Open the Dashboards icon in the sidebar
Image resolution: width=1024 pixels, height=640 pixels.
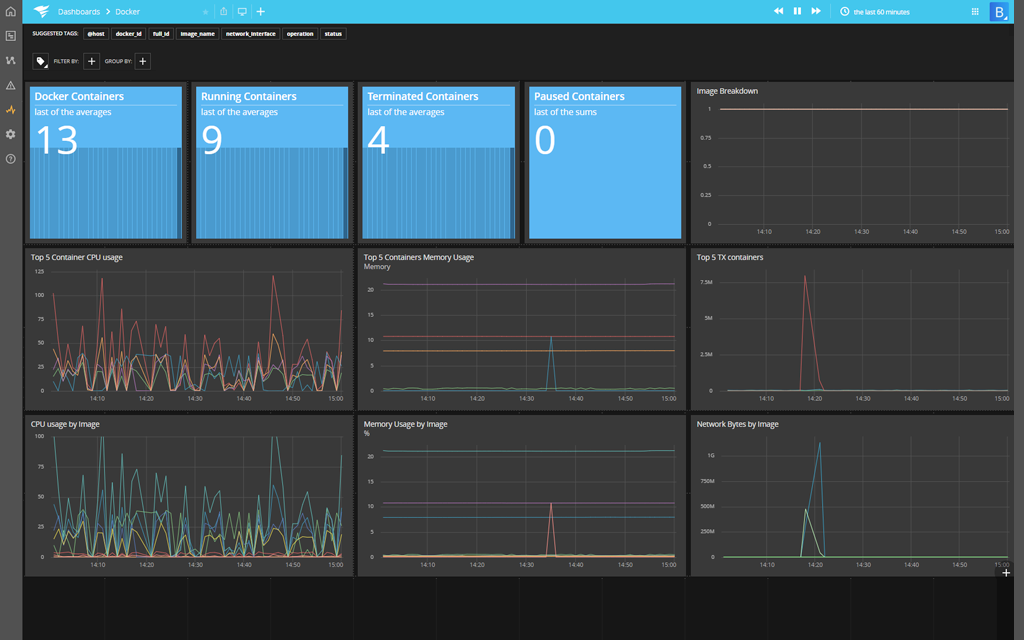coord(10,35)
